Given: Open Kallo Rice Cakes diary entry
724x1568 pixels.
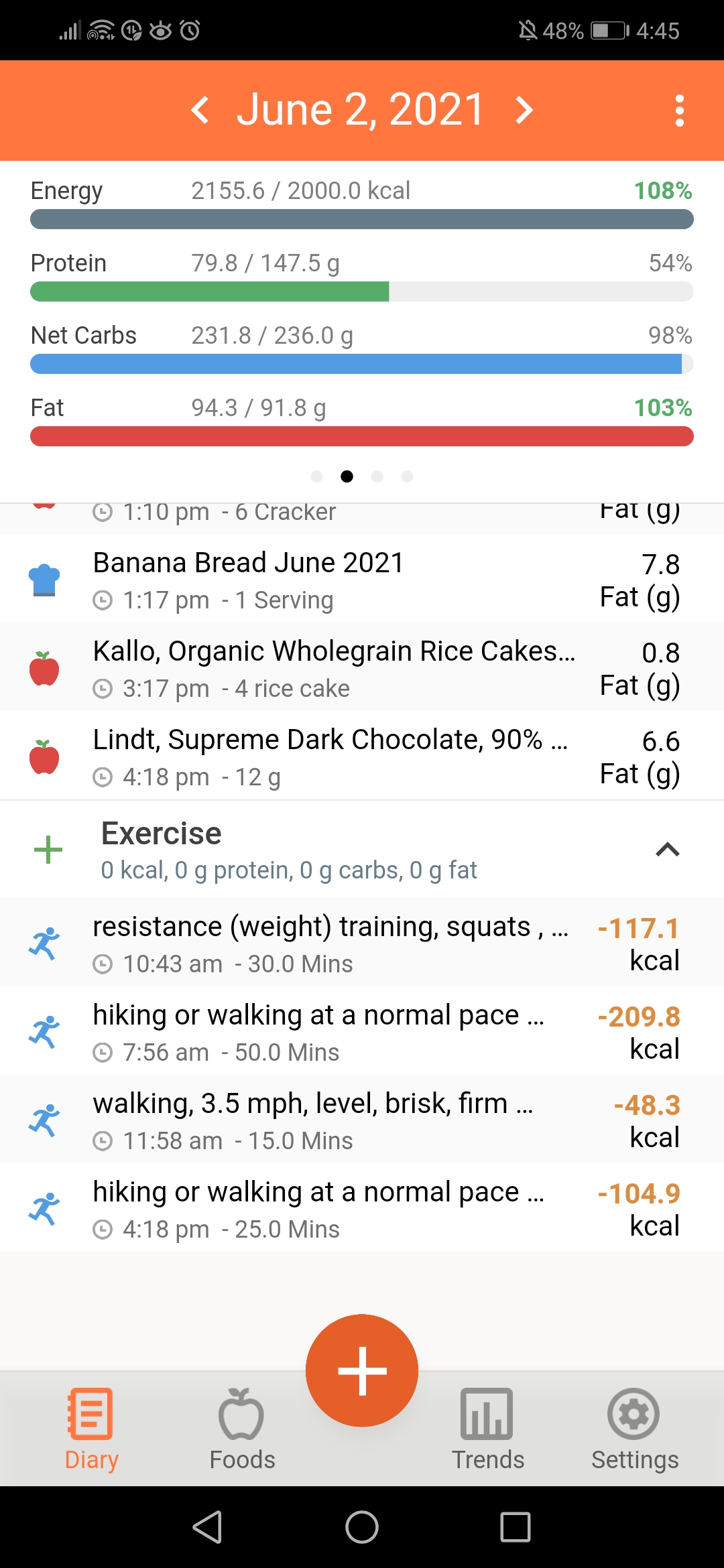Looking at the screenshot, I should click(362, 667).
